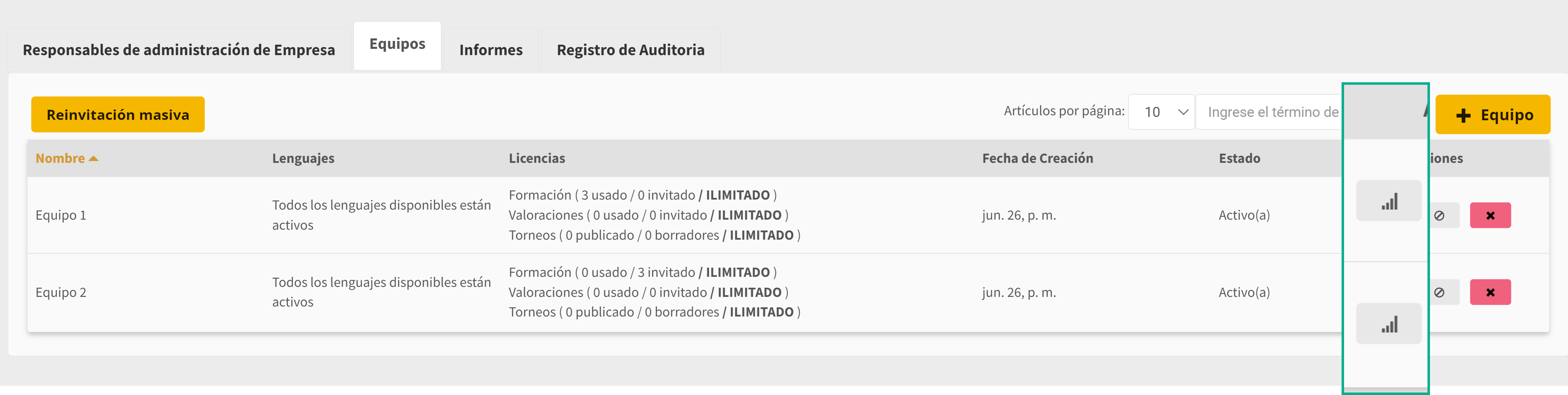
Task: Open the Informes tab
Action: [490, 50]
